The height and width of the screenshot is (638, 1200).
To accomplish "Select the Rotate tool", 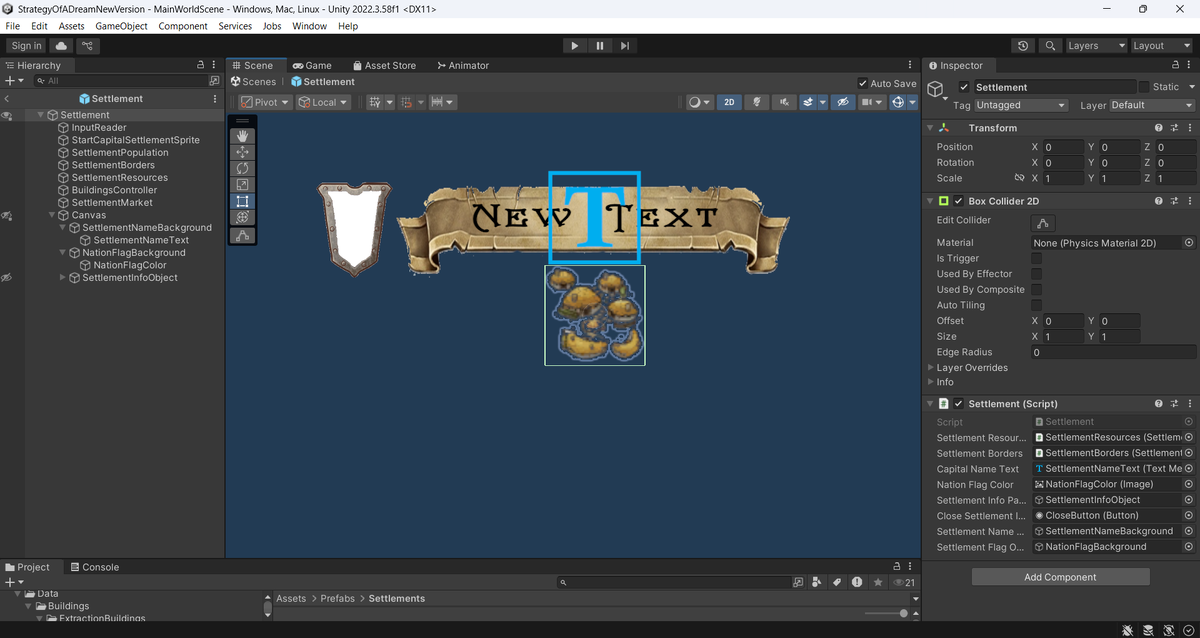I will (242, 168).
